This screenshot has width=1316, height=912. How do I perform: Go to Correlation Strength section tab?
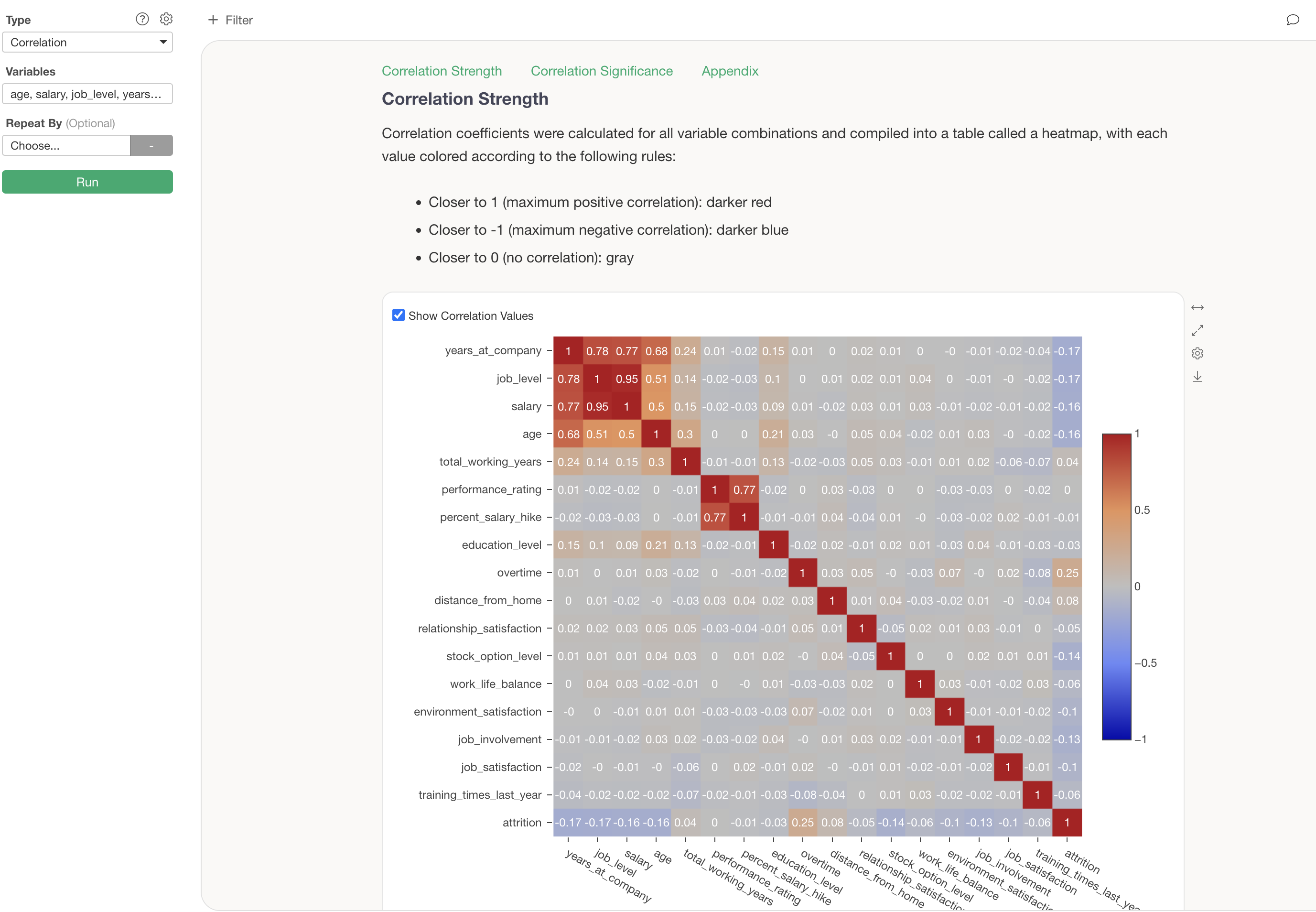pyautogui.click(x=442, y=71)
